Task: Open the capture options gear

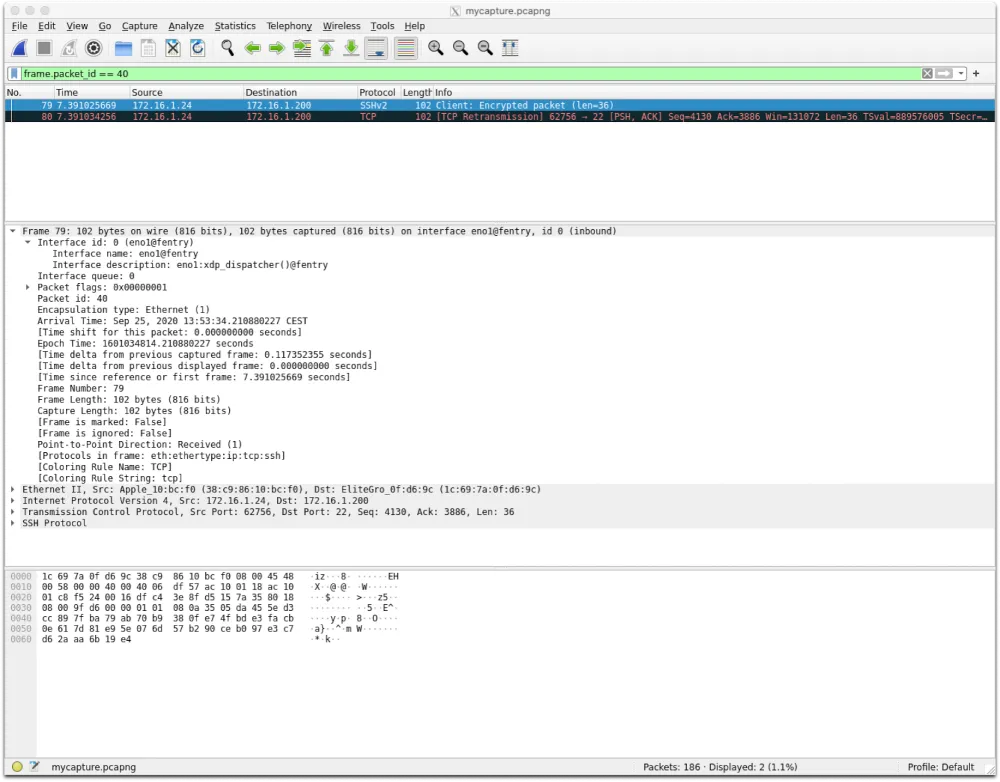Action: [93, 47]
